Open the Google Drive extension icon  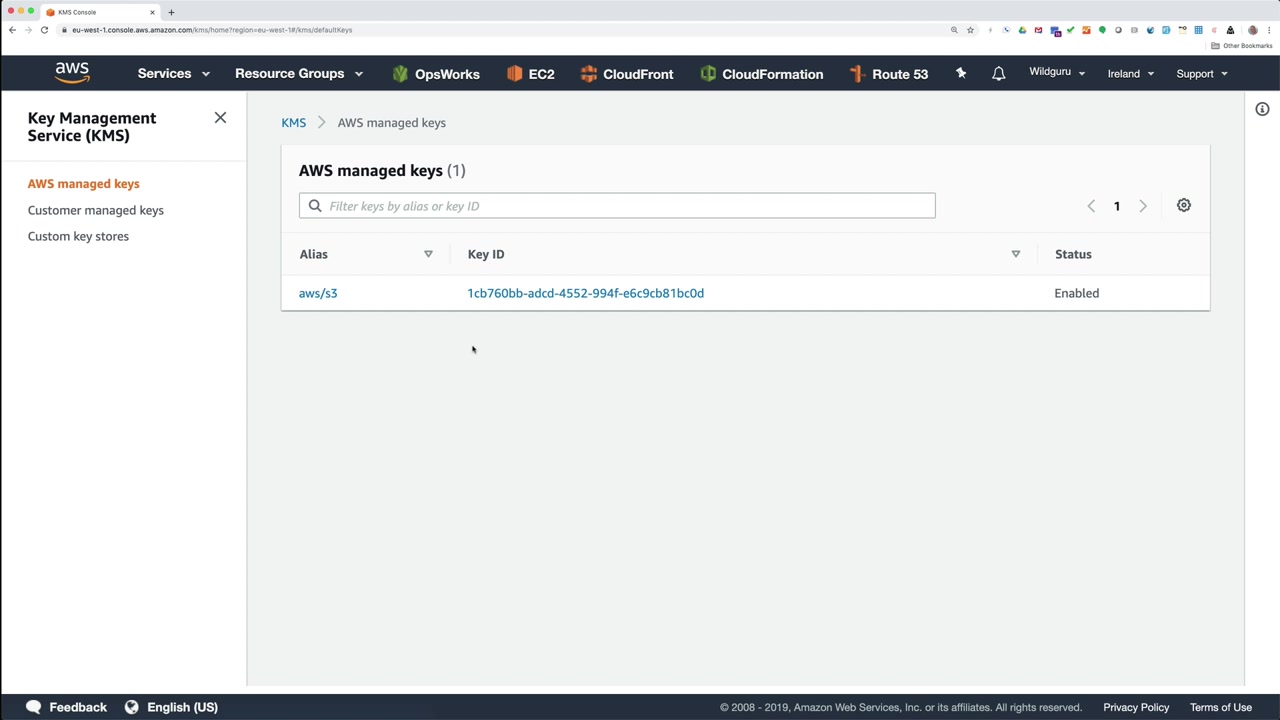pos(1022,30)
